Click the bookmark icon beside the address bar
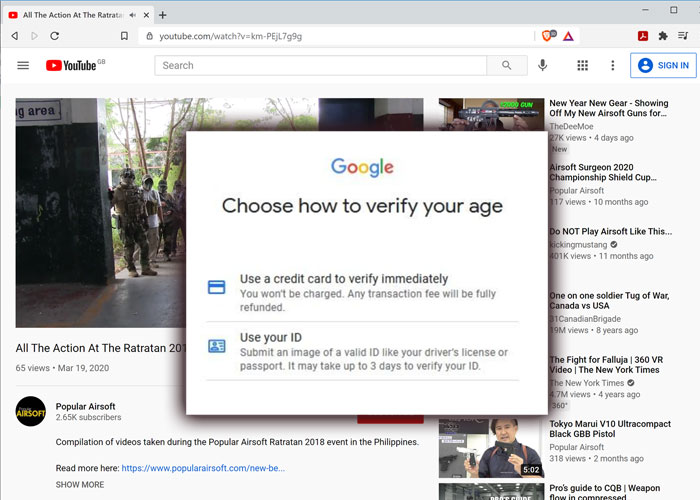Image resolution: width=700 pixels, height=500 pixels. (x=124, y=36)
